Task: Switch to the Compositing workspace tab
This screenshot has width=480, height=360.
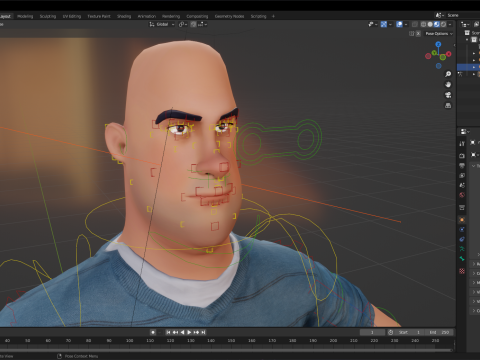Action: (197, 16)
